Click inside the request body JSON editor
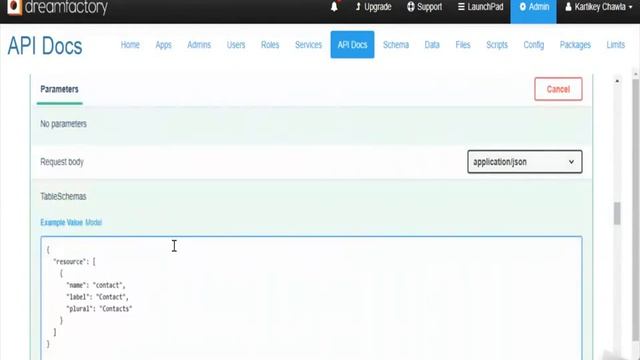This screenshot has width=640, height=360. [x=311, y=298]
